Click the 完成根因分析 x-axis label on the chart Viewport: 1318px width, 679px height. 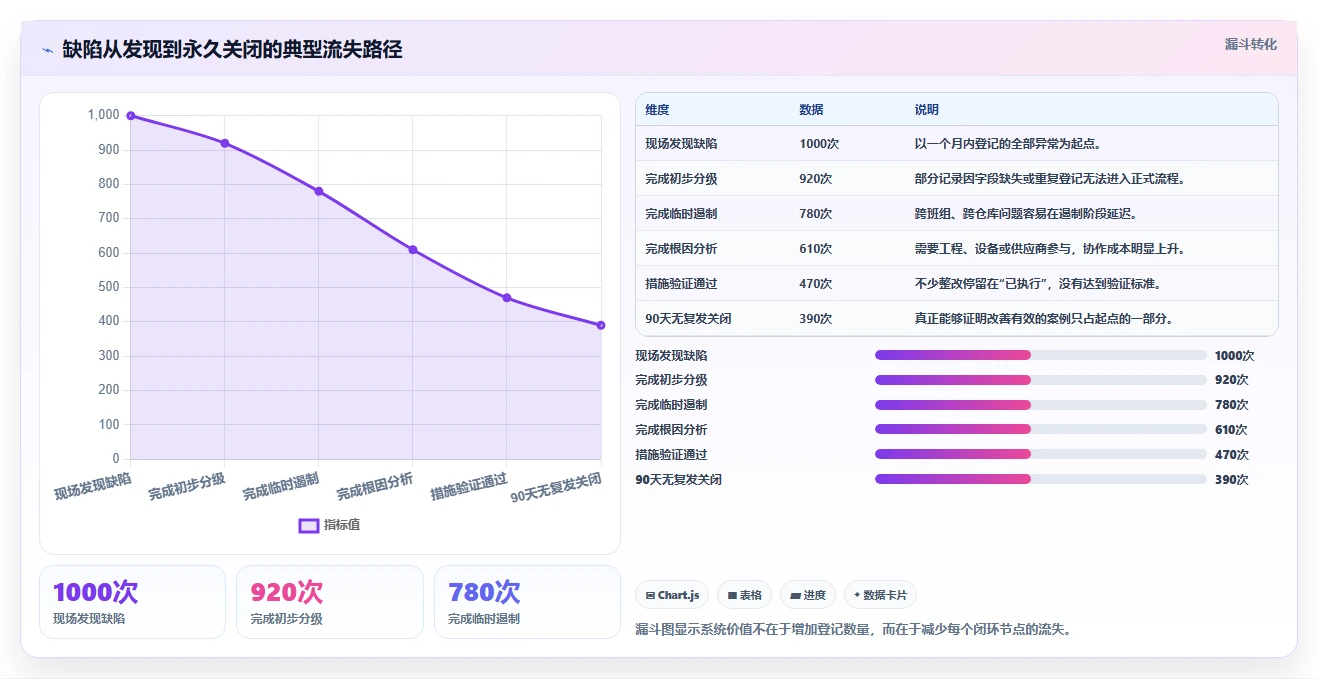[x=374, y=485]
